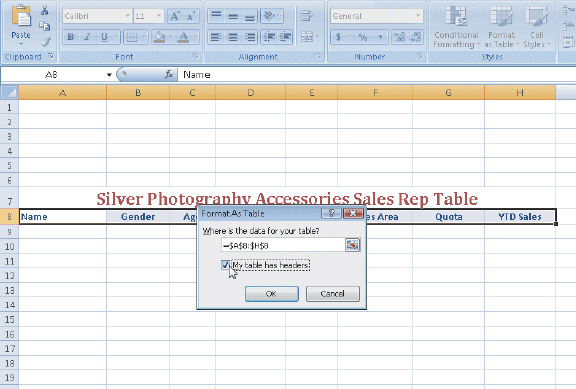Increase font size with Grow Font

pos(175,16)
